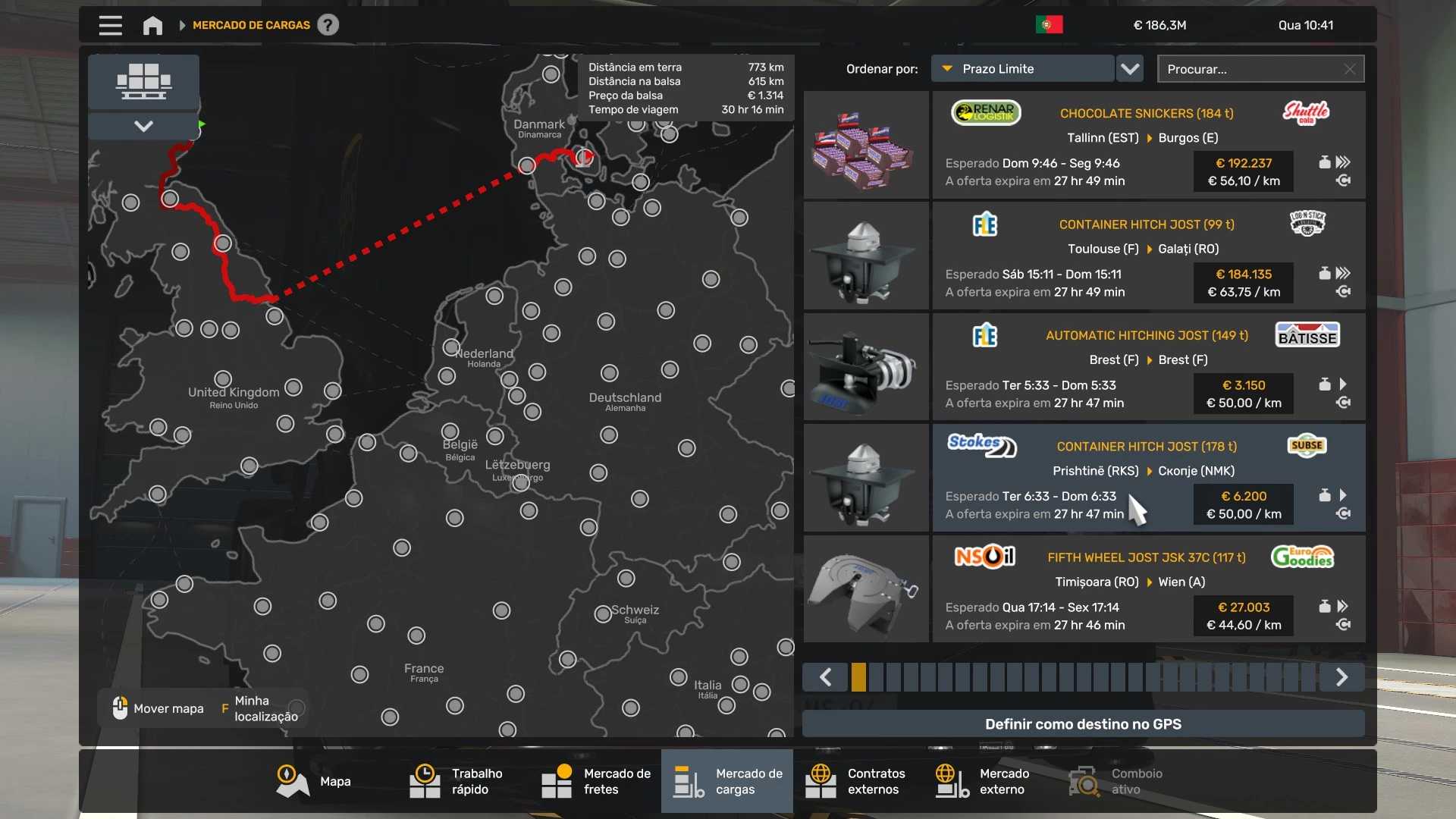Click the Comboio ativo icon
Screen dimensions: 1456x819
click(x=1084, y=781)
